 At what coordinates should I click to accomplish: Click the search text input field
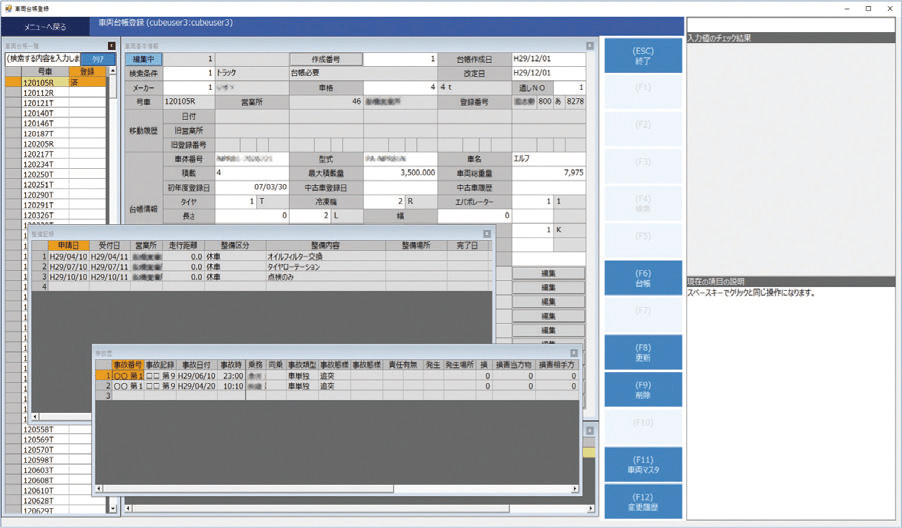click(x=41, y=59)
